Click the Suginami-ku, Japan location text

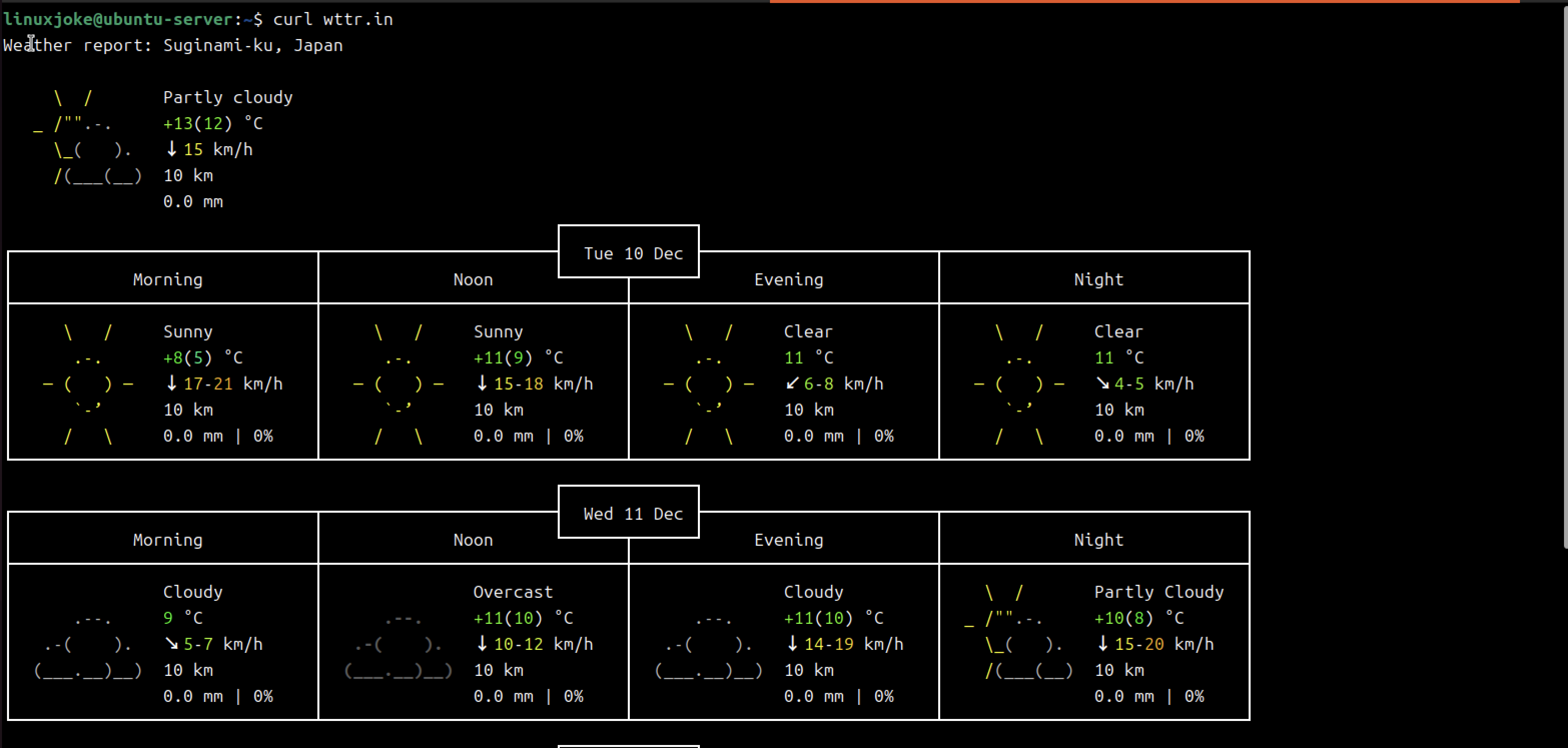[253, 46]
